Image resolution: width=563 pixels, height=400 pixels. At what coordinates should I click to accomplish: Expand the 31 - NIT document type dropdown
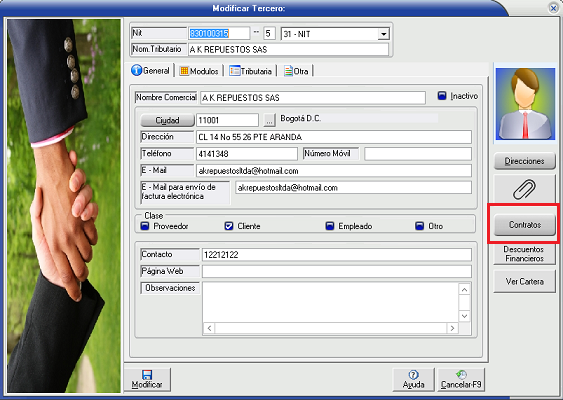pyautogui.click(x=383, y=34)
